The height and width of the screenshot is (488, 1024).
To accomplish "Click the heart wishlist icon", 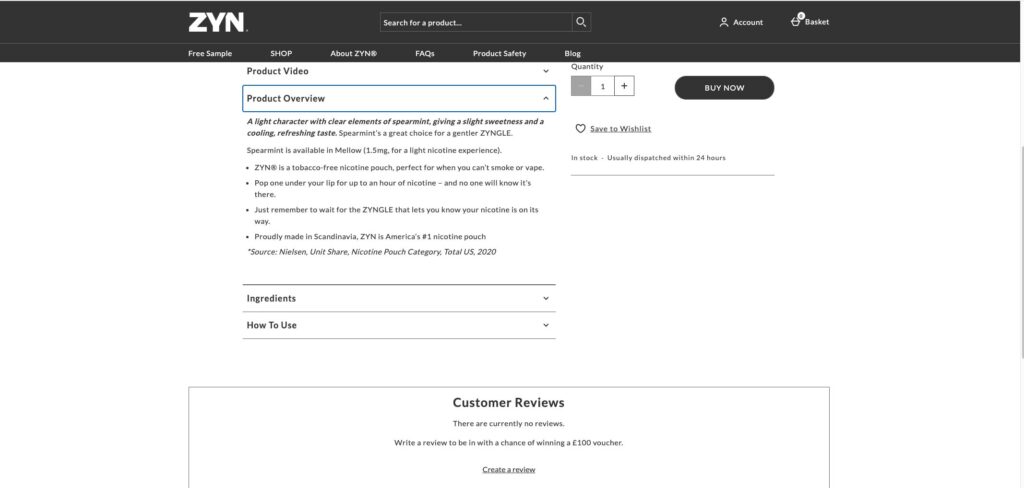I will pyautogui.click(x=580, y=129).
